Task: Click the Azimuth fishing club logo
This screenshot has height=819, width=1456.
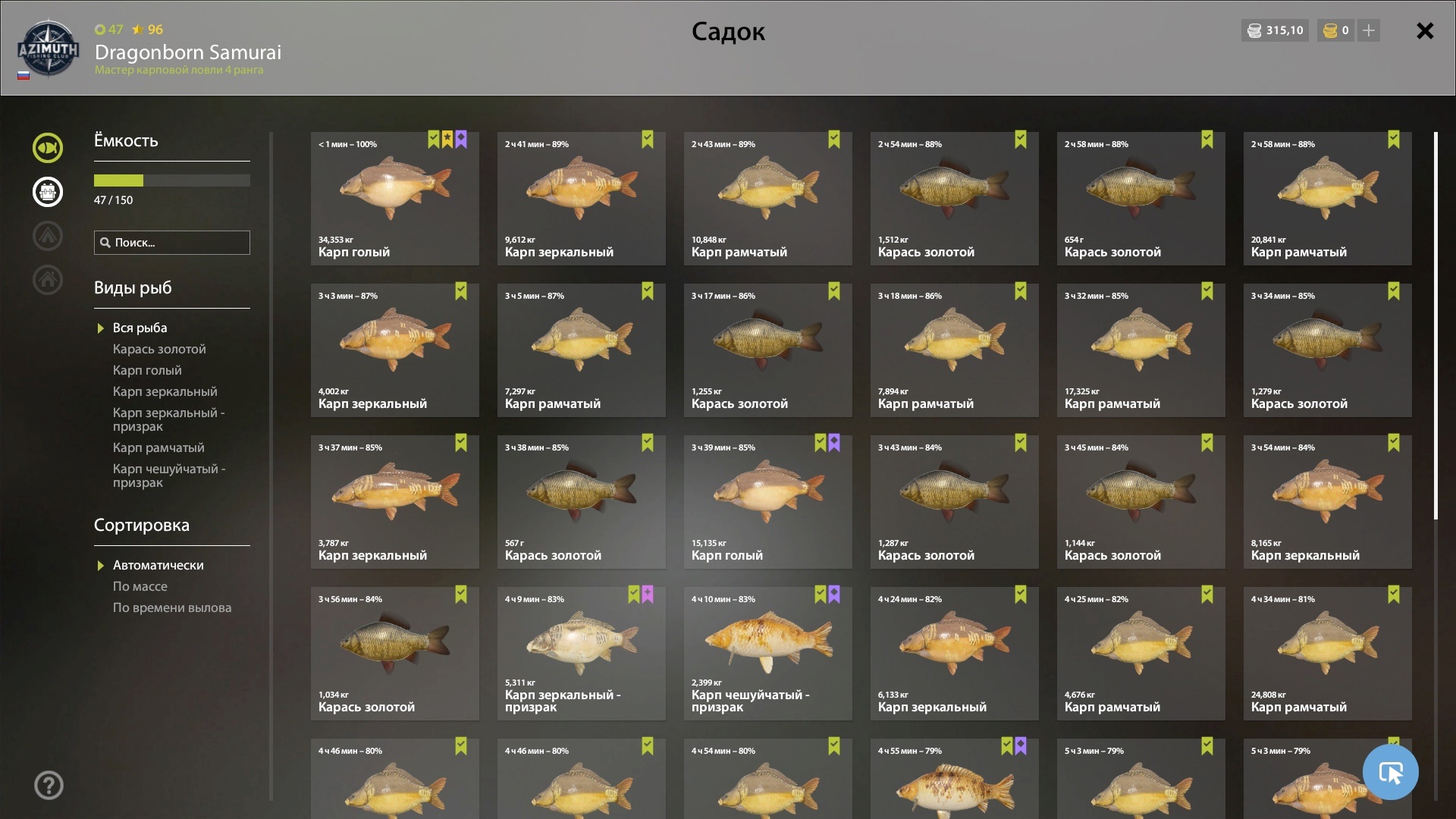Action: pyautogui.click(x=48, y=49)
